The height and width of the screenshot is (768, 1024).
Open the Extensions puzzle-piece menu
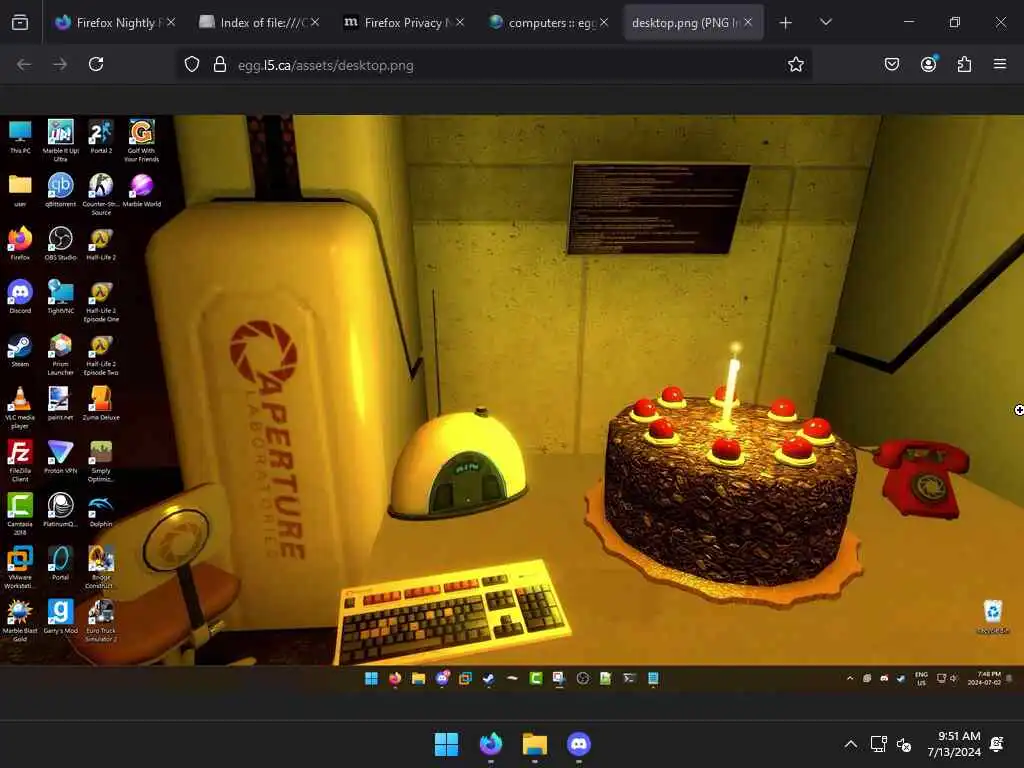tap(965, 64)
